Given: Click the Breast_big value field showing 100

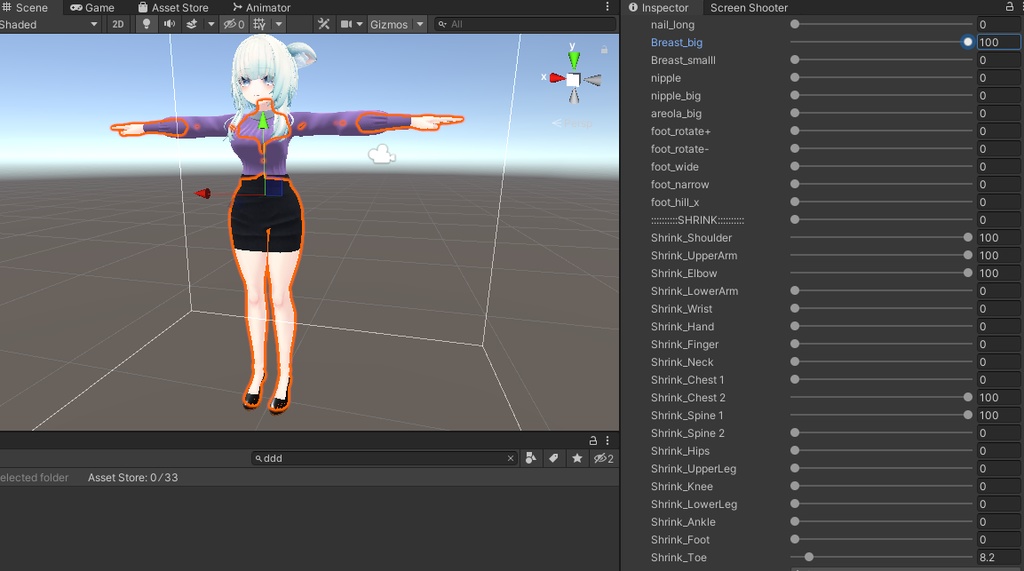Looking at the screenshot, I should click(999, 42).
